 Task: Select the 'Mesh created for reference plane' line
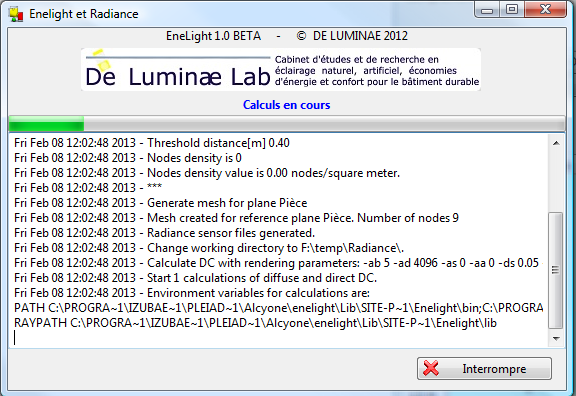[x=236, y=218]
